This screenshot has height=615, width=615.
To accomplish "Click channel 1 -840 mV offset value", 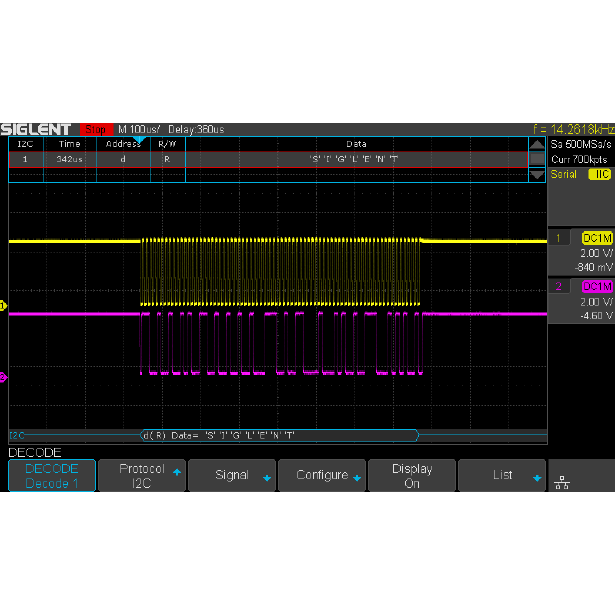I will click(x=593, y=267).
